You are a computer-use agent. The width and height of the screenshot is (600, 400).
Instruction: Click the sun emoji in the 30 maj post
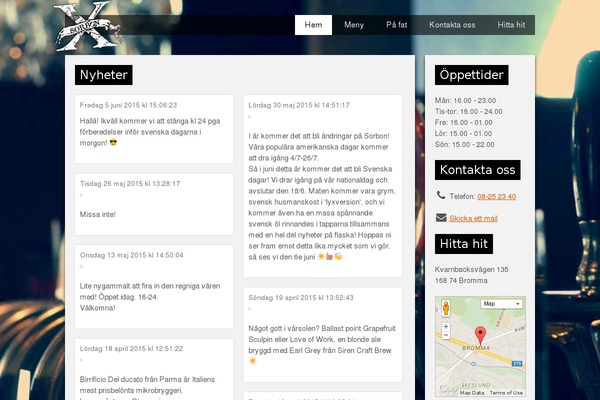[321, 256]
